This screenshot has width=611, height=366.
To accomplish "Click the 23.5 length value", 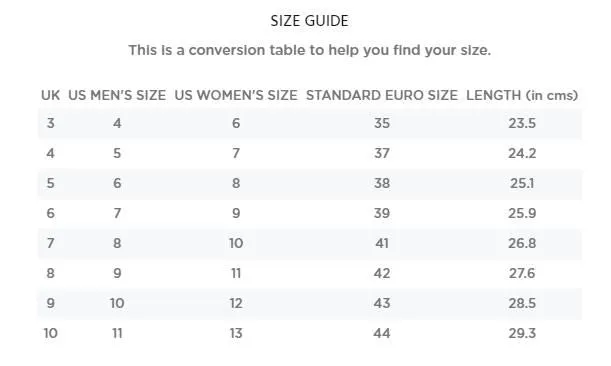I will [x=522, y=124].
